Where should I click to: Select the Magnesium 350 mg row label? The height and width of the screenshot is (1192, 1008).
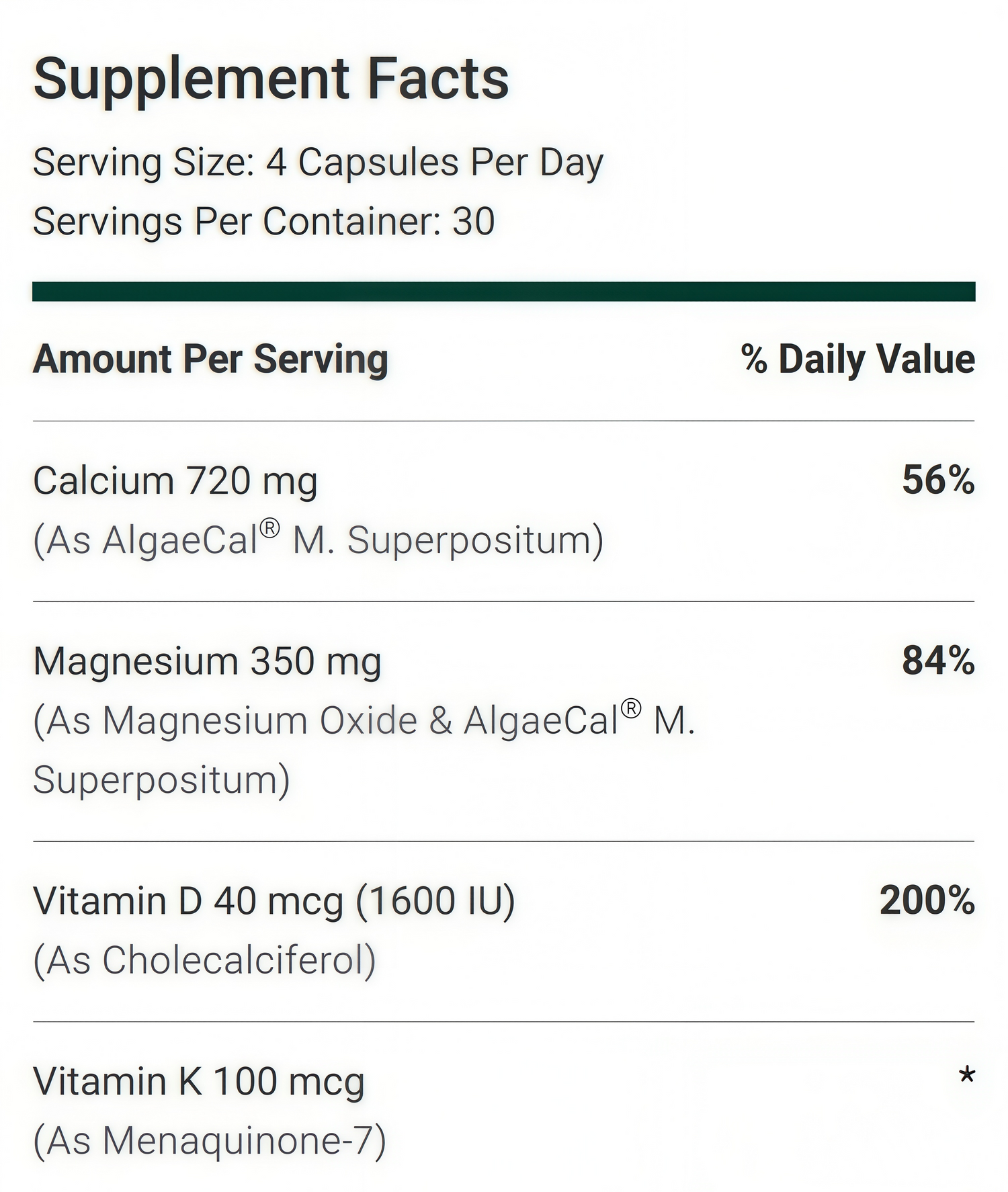(x=207, y=661)
